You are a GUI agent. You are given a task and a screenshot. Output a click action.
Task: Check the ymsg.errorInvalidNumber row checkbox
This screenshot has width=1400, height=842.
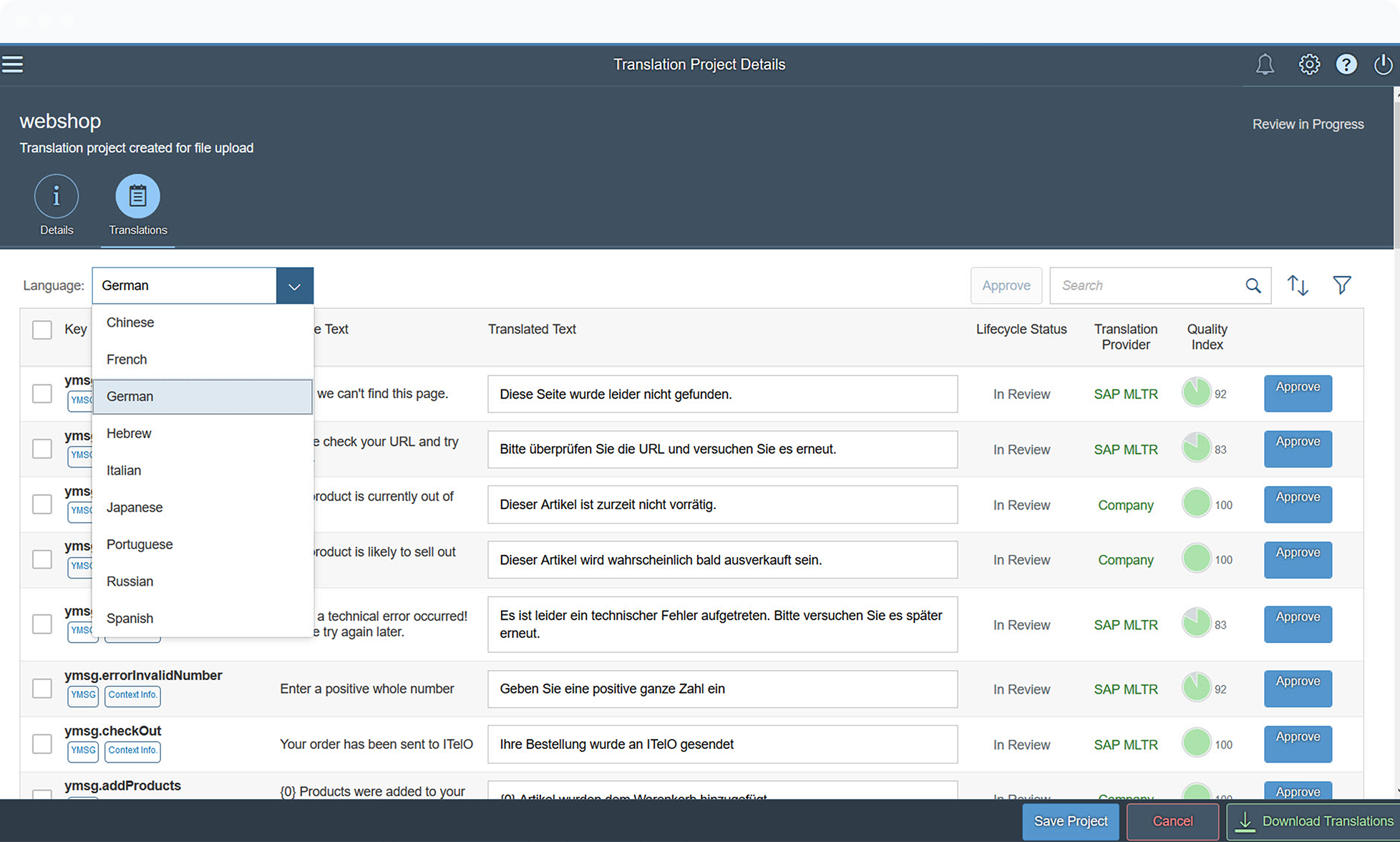(42, 688)
